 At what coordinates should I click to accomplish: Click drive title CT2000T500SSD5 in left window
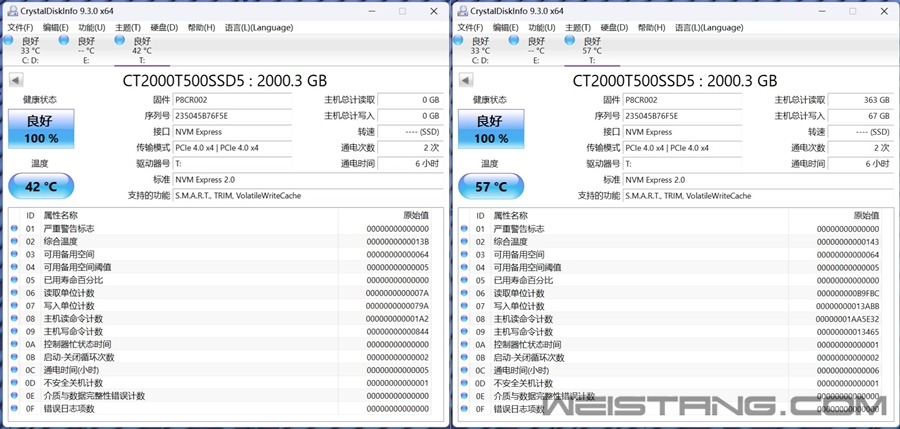pos(225,81)
